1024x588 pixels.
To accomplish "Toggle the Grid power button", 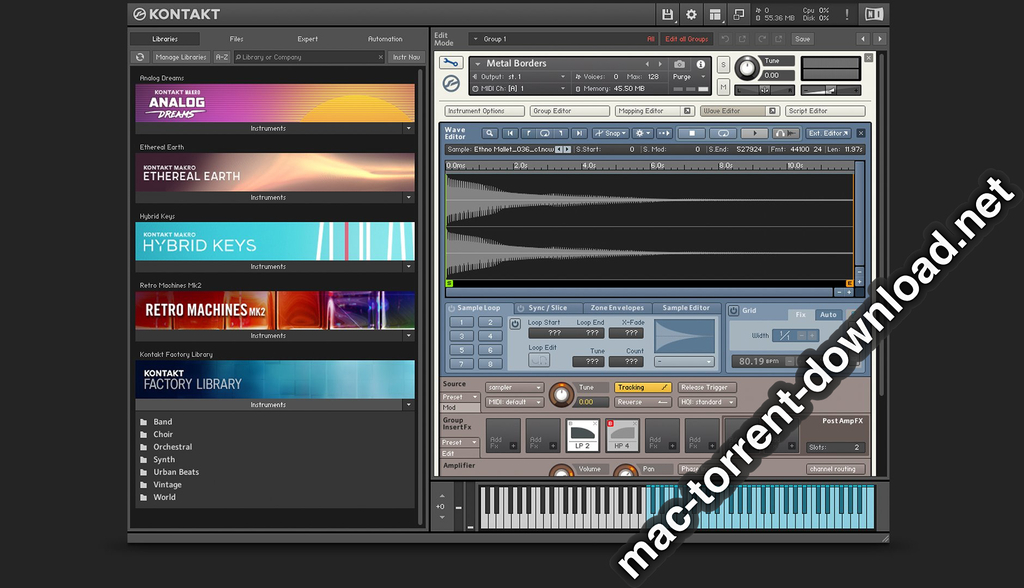I will [x=733, y=310].
